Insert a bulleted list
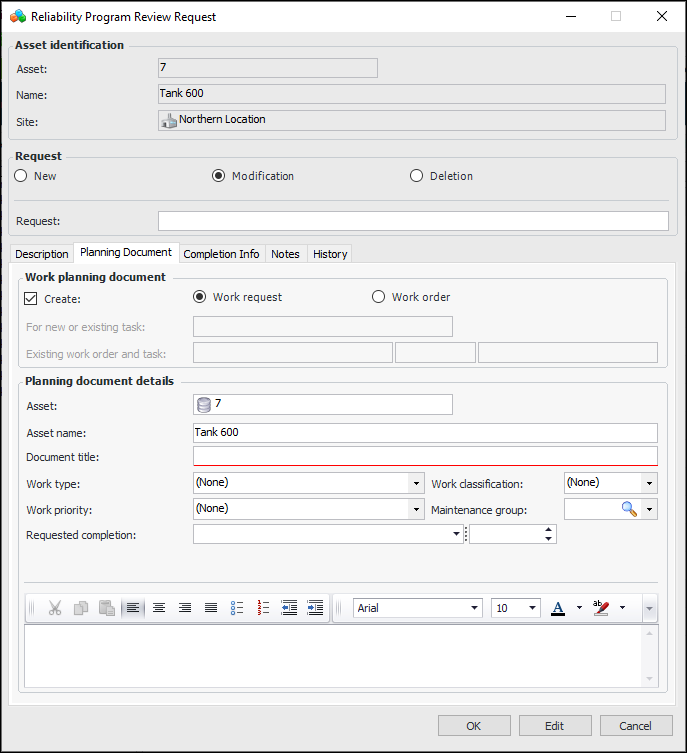 237,608
